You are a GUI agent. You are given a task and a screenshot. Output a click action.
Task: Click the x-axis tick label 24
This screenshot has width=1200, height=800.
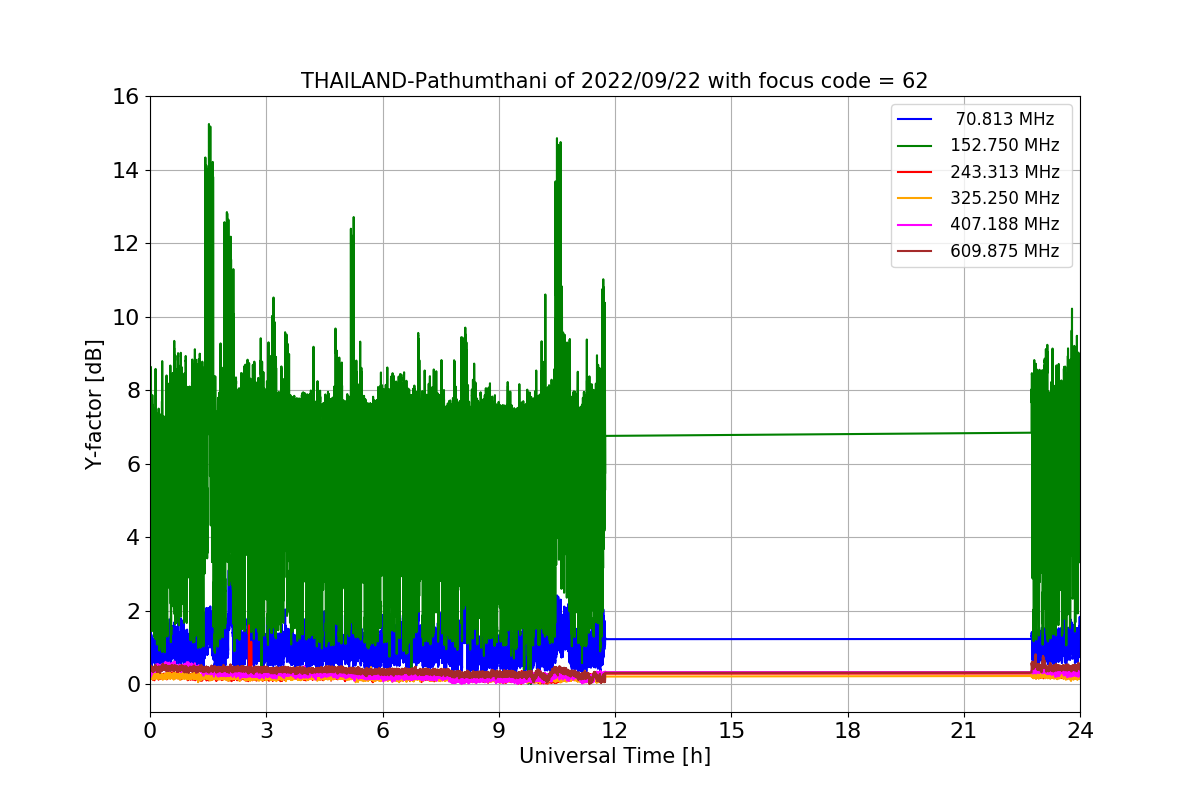click(1080, 731)
